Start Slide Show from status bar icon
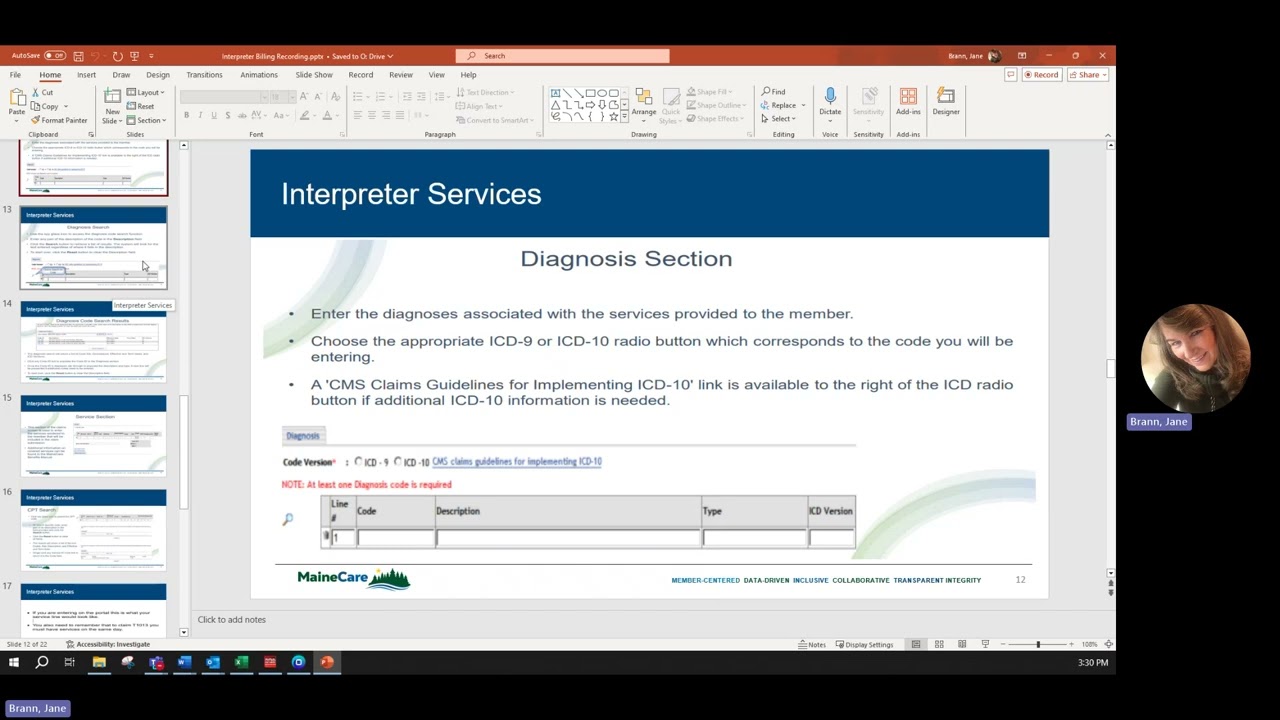This screenshot has height=720, width=1280. point(985,644)
